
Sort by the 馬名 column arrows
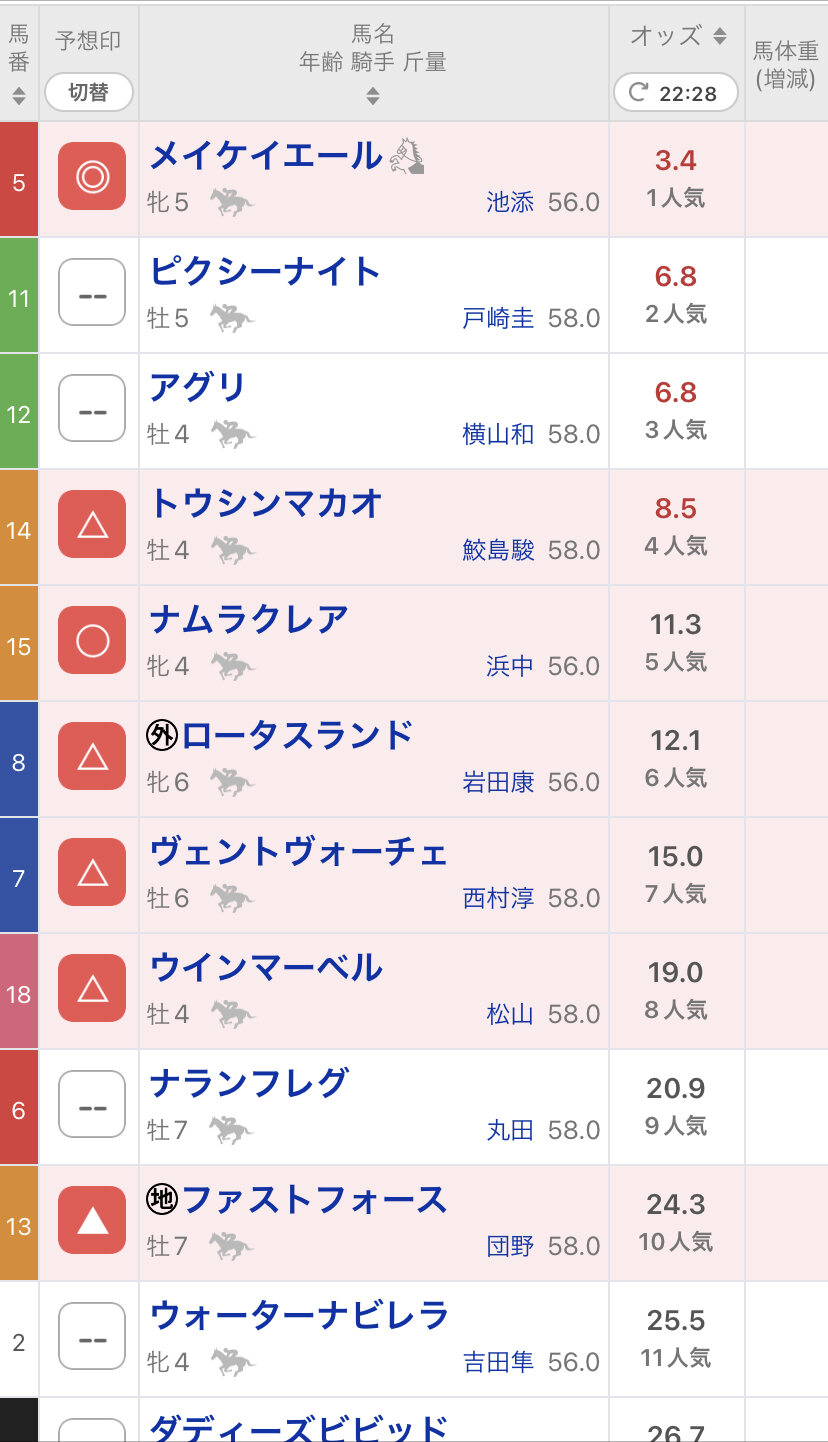click(373, 96)
